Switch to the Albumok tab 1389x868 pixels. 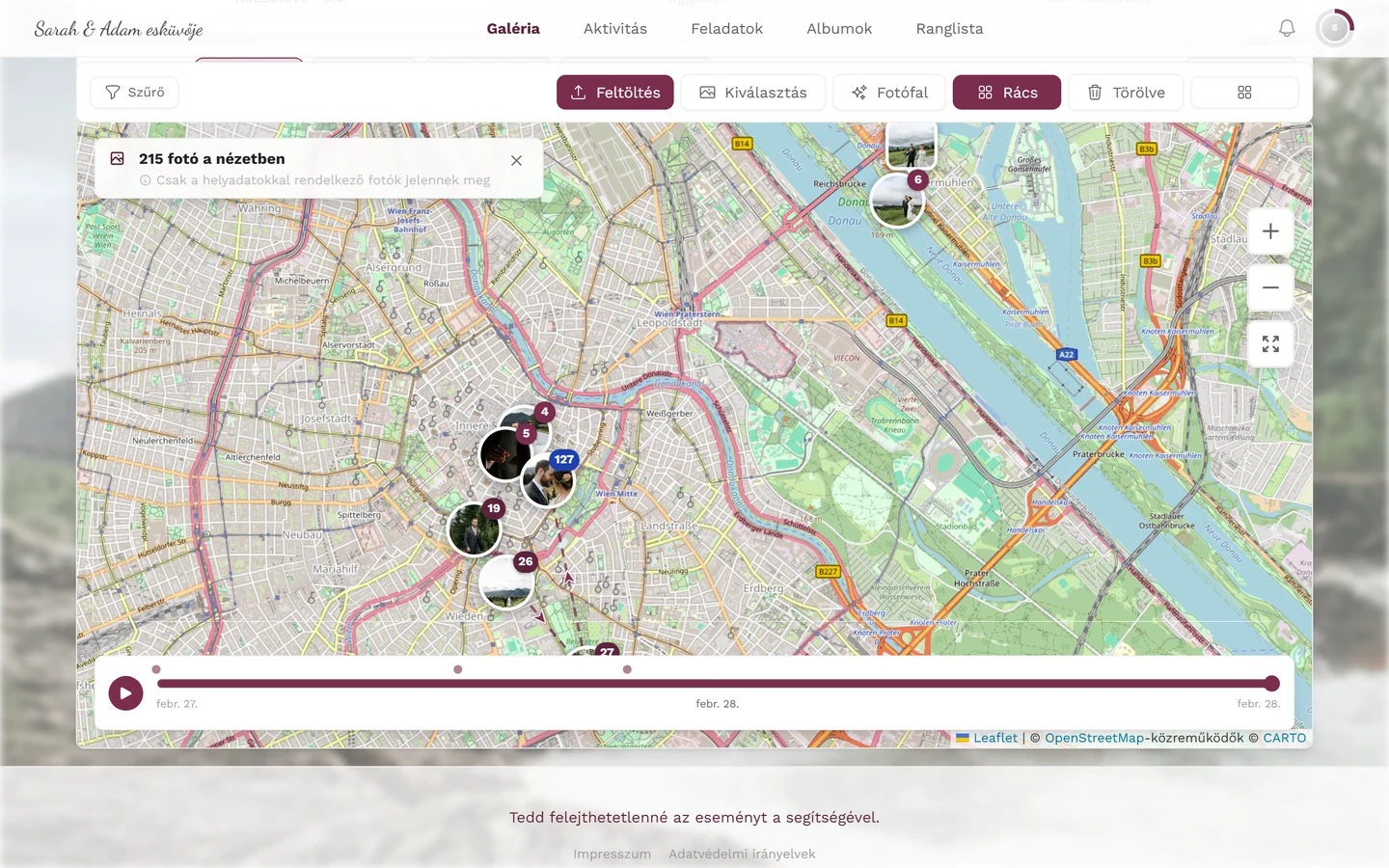(x=839, y=29)
